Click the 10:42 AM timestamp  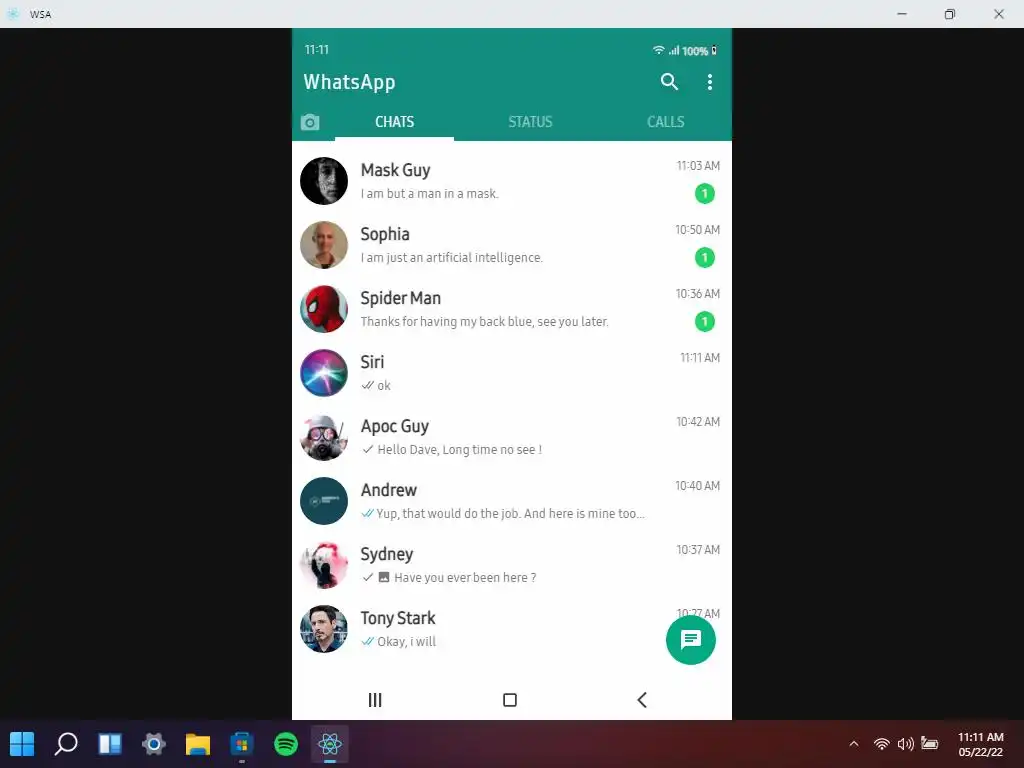pyautogui.click(x=698, y=422)
